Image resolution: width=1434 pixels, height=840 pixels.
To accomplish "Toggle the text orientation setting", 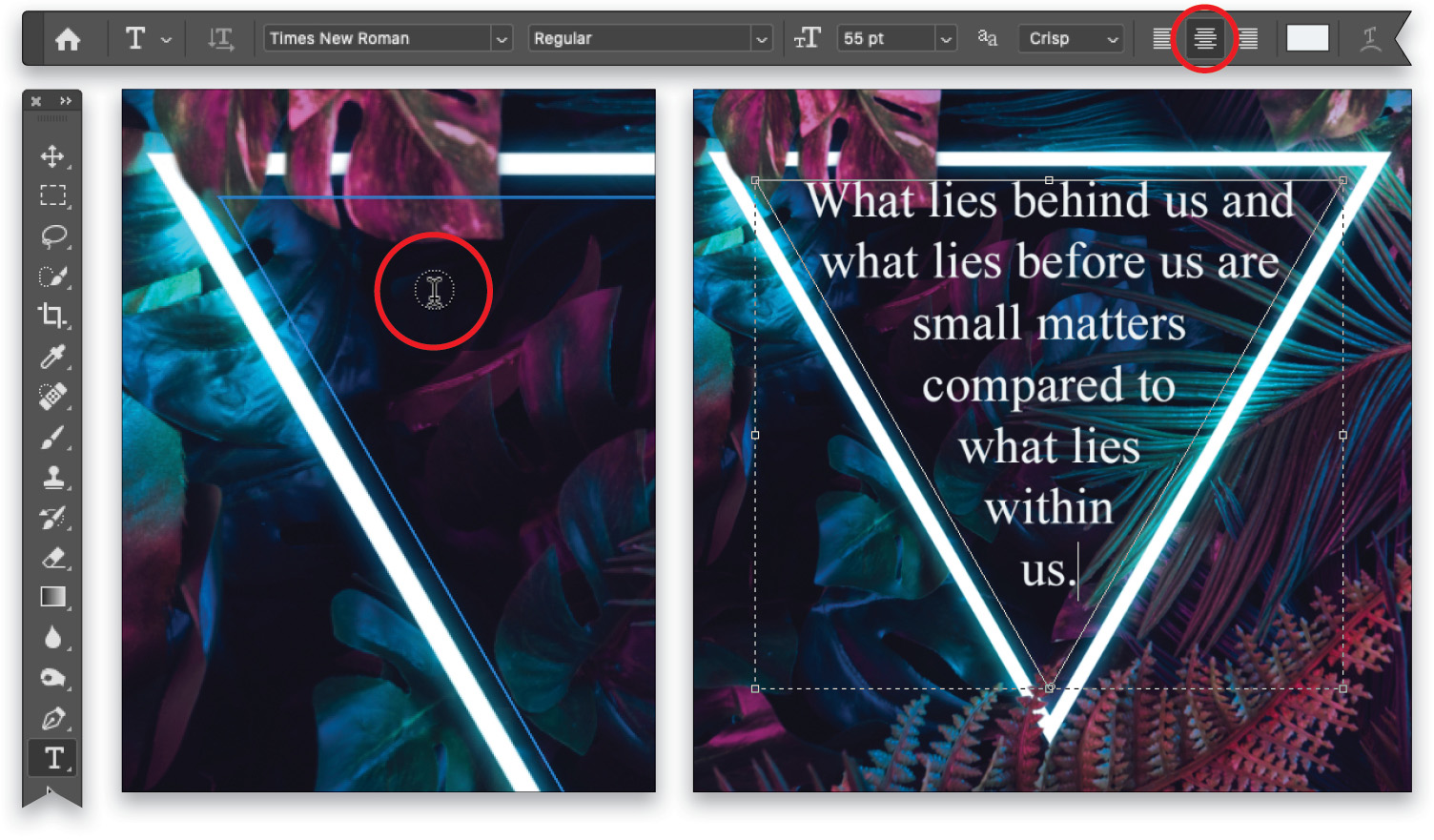I will coord(220,38).
